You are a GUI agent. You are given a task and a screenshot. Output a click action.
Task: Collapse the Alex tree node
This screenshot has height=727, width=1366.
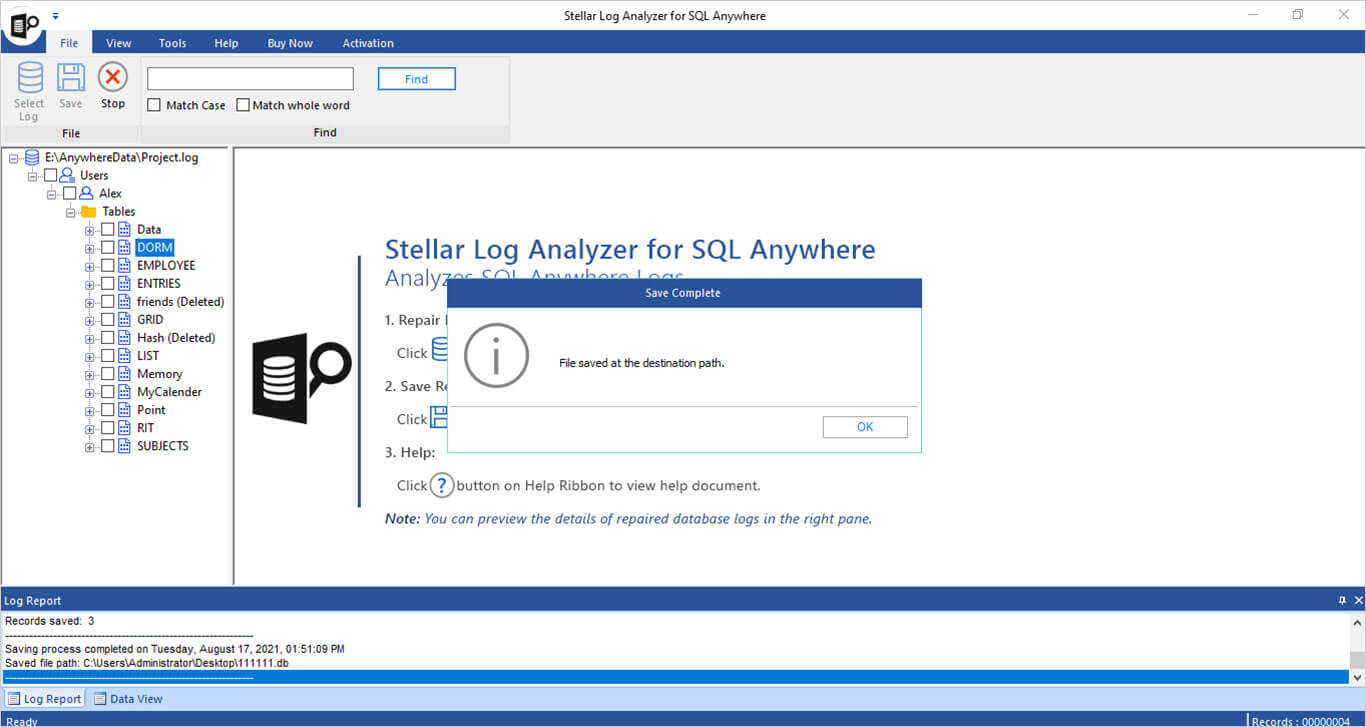click(52, 194)
